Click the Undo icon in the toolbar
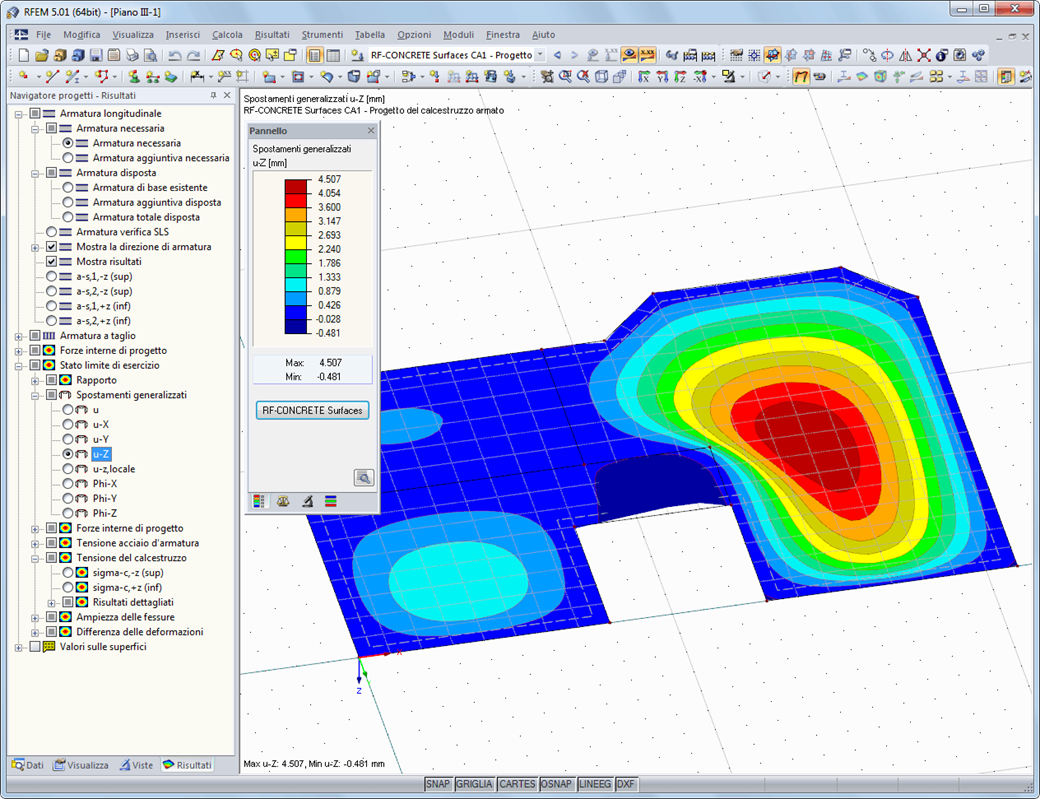1040x799 pixels. coord(176,56)
